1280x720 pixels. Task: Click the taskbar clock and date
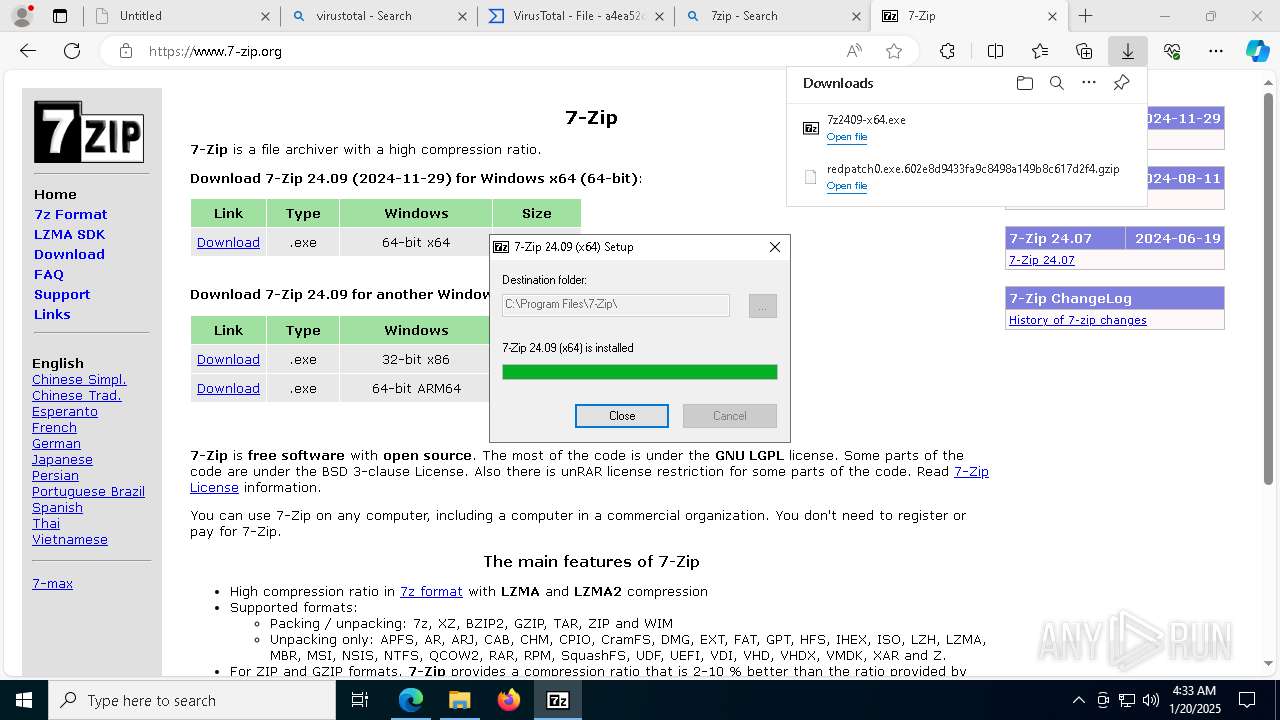[1193, 700]
